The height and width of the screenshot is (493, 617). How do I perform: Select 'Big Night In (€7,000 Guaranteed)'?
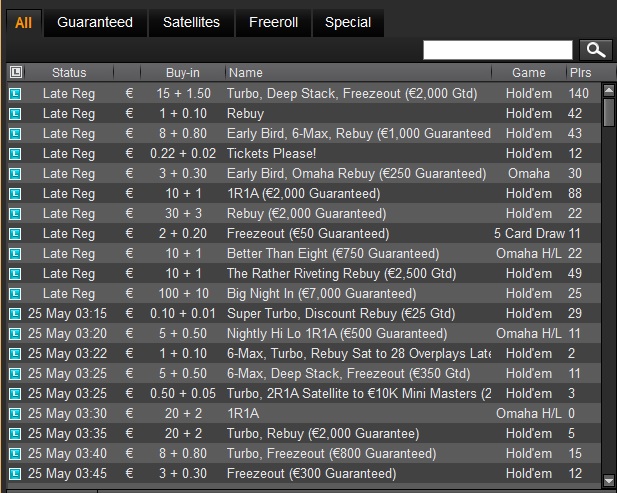click(x=321, y=294)
